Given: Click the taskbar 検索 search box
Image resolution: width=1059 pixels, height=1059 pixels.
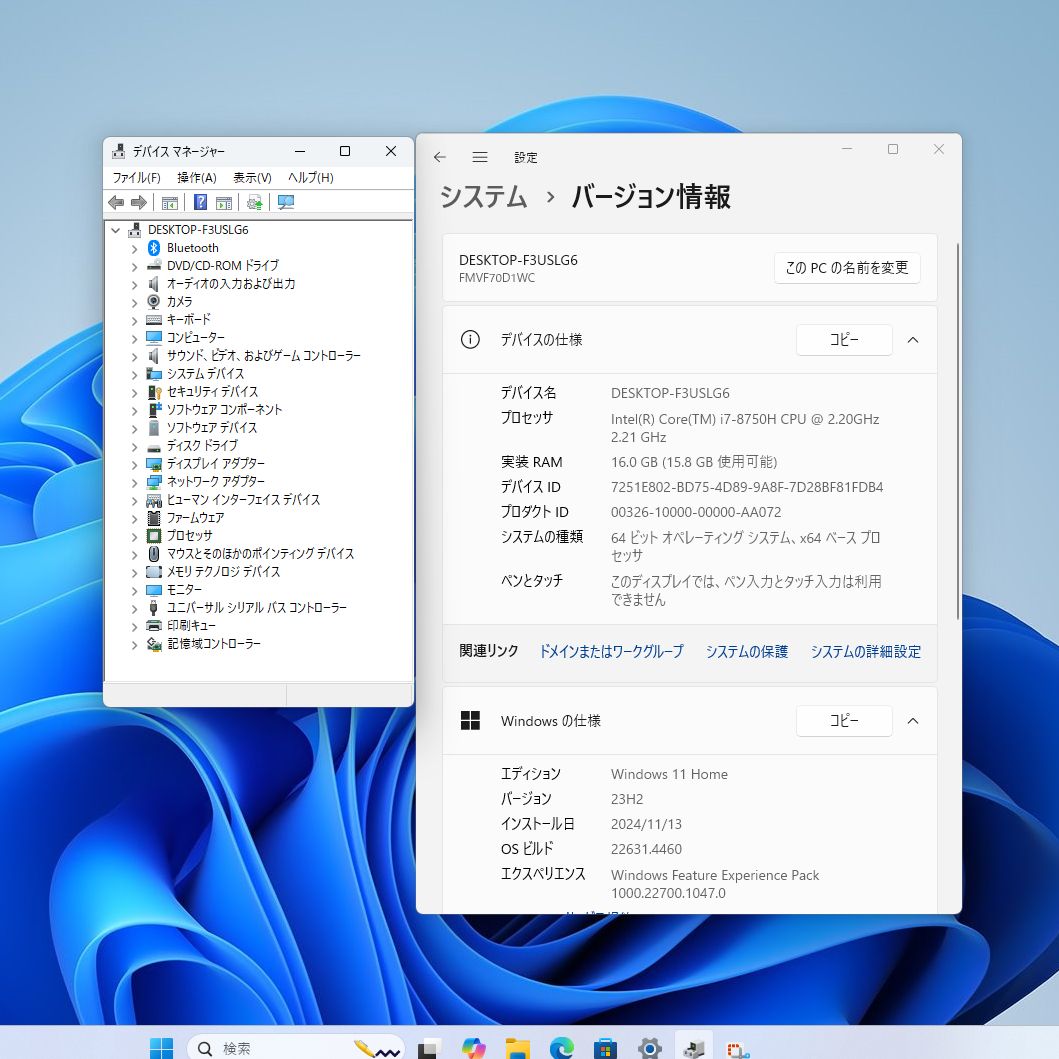Looking at the screenshot, I should point(295,1048).
